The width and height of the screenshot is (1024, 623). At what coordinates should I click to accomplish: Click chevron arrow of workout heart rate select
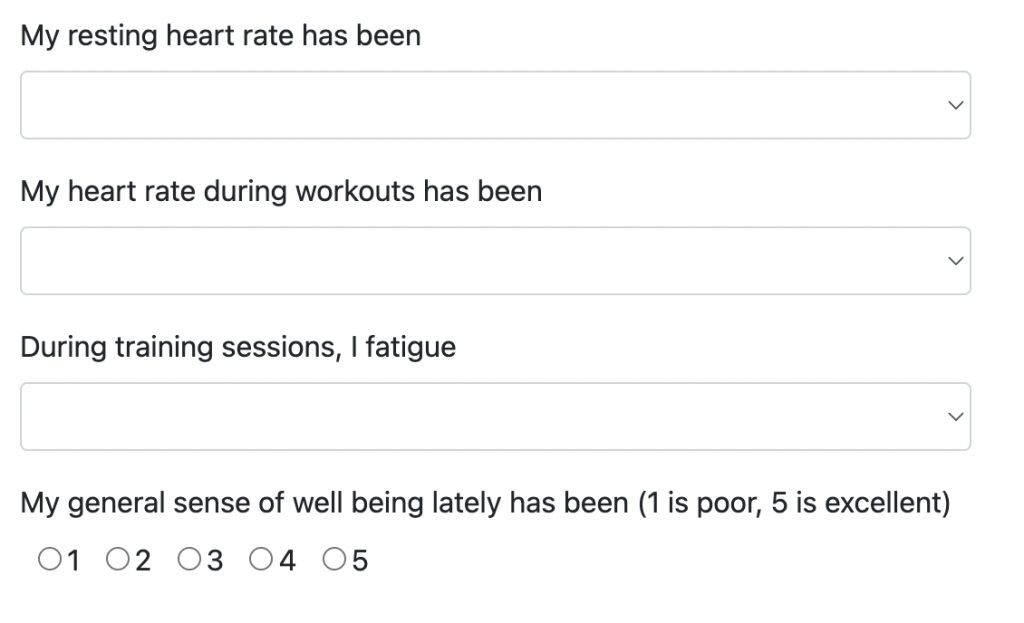[955, 261]
